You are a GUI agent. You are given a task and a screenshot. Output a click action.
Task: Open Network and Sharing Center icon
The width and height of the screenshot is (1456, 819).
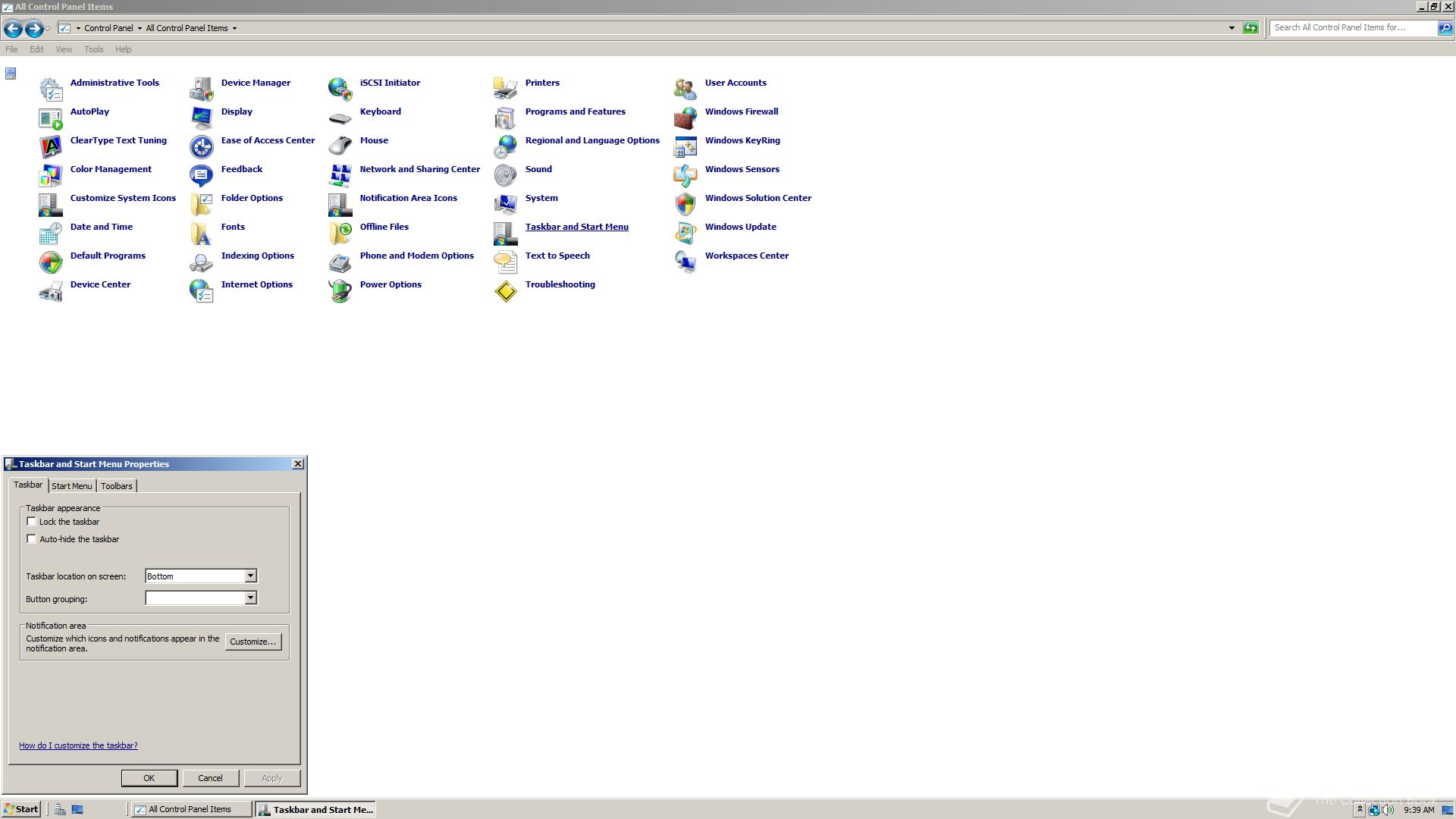coord(340,176)
